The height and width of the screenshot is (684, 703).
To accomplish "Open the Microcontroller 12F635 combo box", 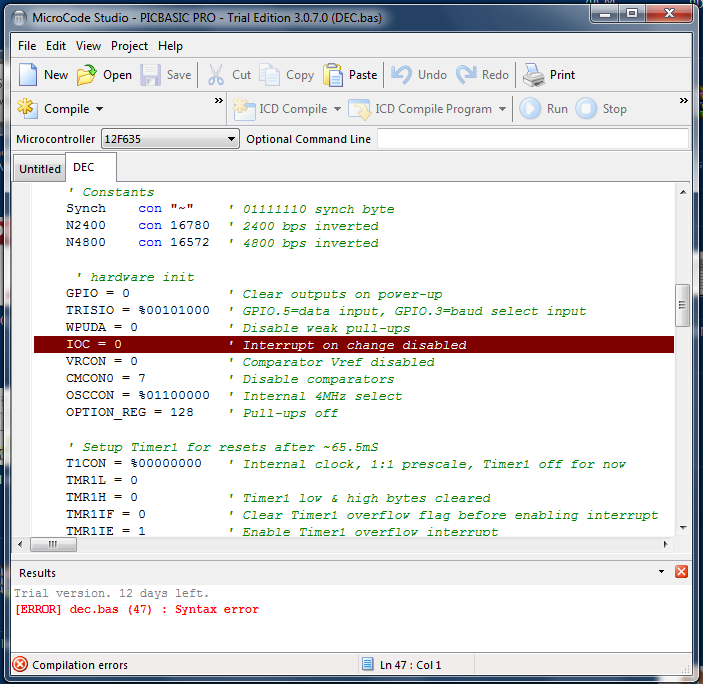I will [x=169, y=139].
